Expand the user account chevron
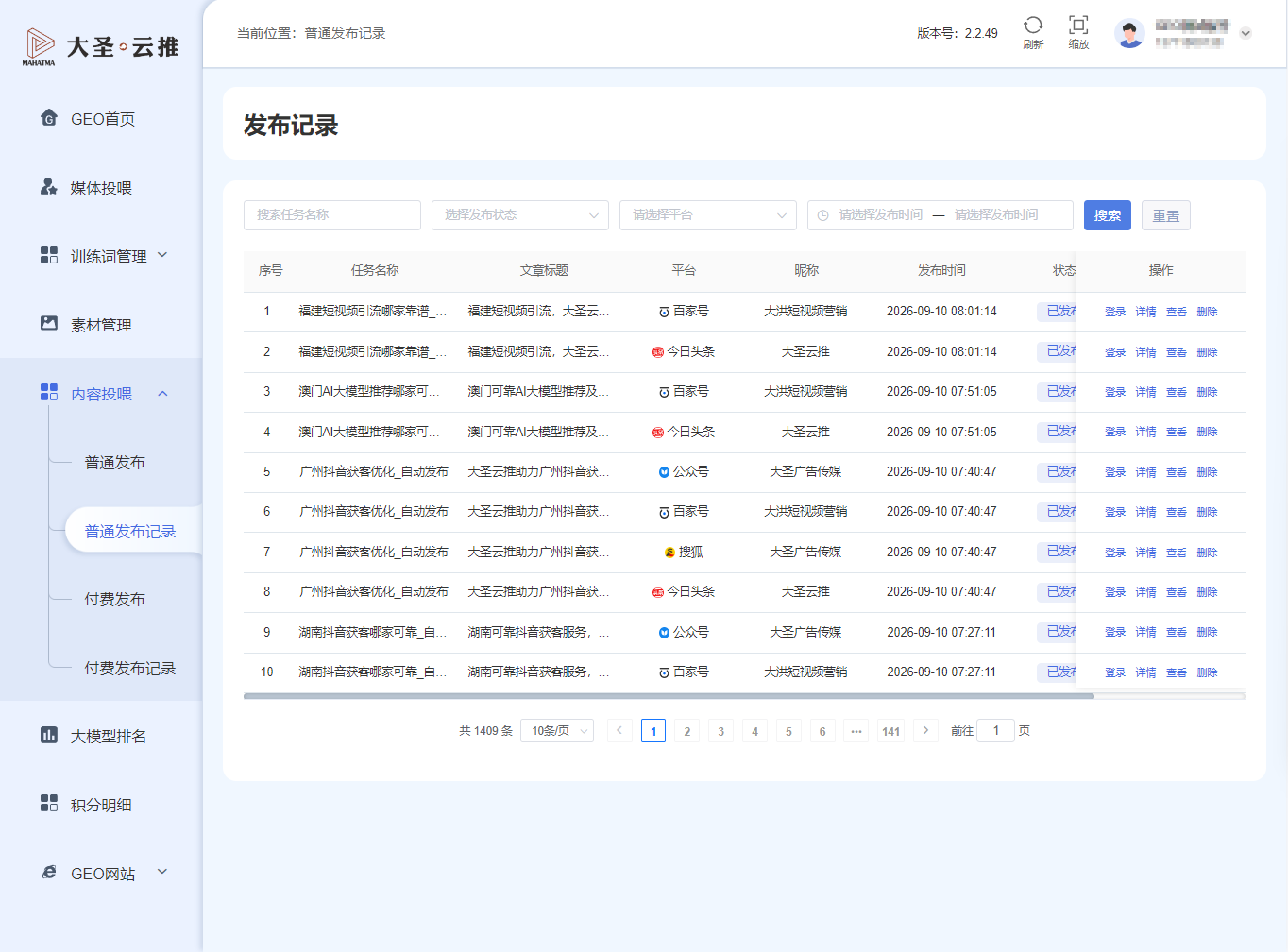This screenshot has width=1288, height=952. coord(1246,33)
